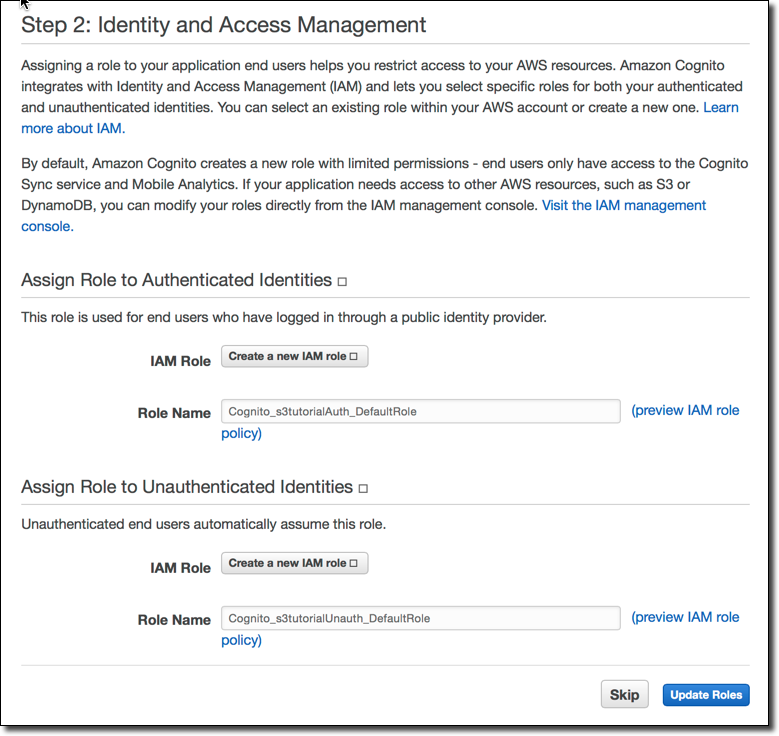Image resolution: width=779 pixels, height=736 pixels.
Task: Click the Role Name label for authenticated role
Action: pyautogui.click(x=174, y=413)
